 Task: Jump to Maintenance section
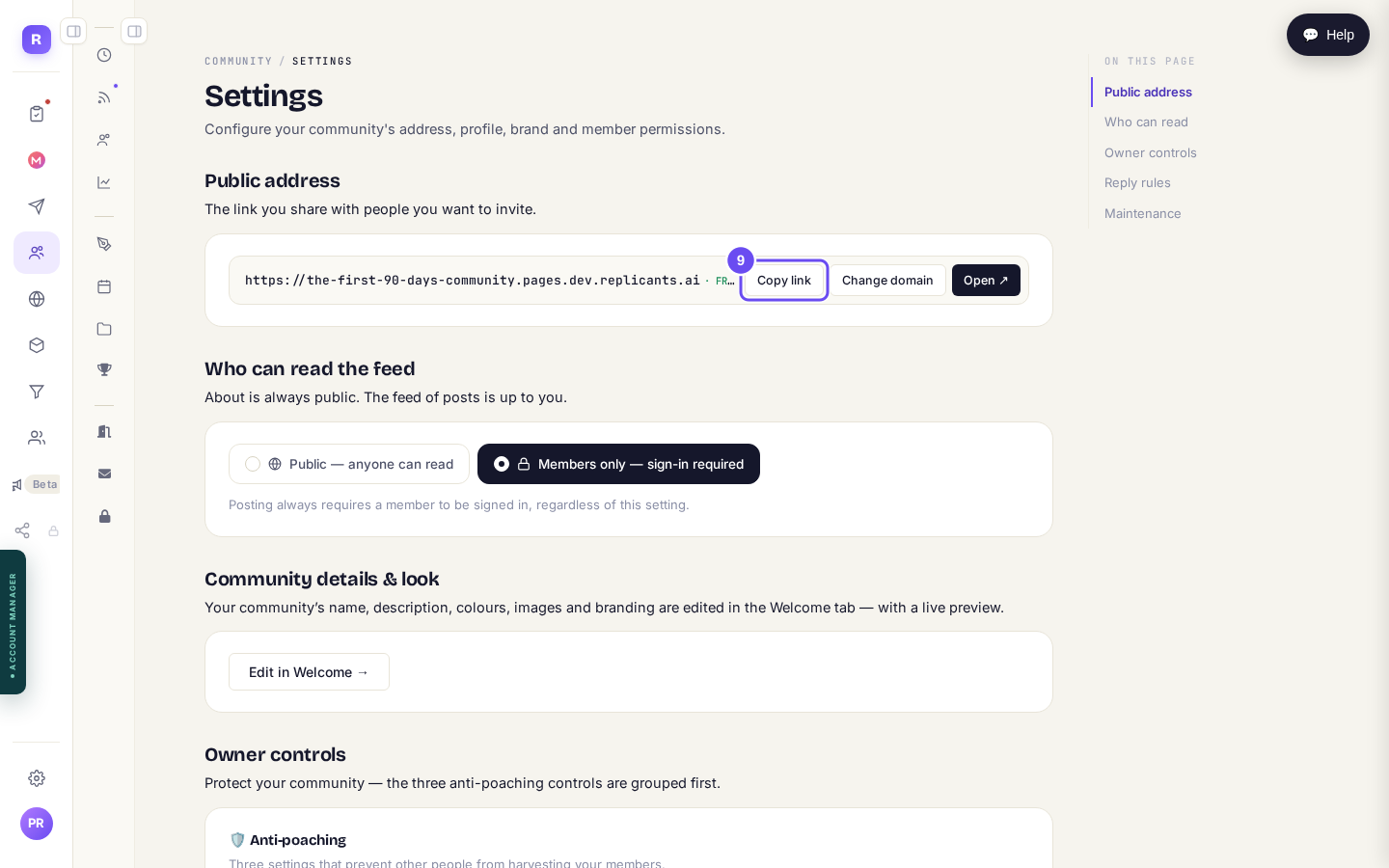(1142, 213)
